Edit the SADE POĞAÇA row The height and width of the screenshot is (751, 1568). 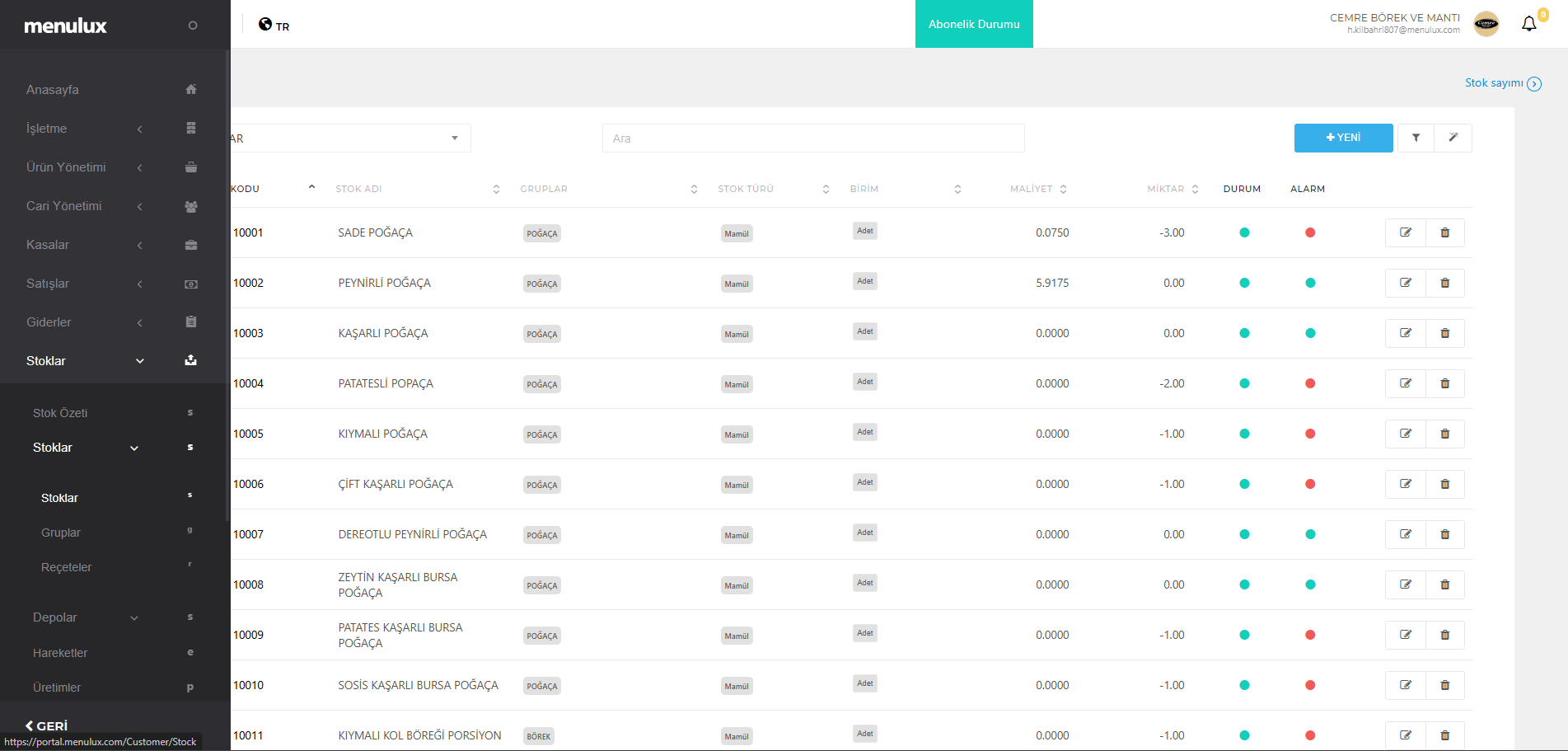(x=1406, y=232)
